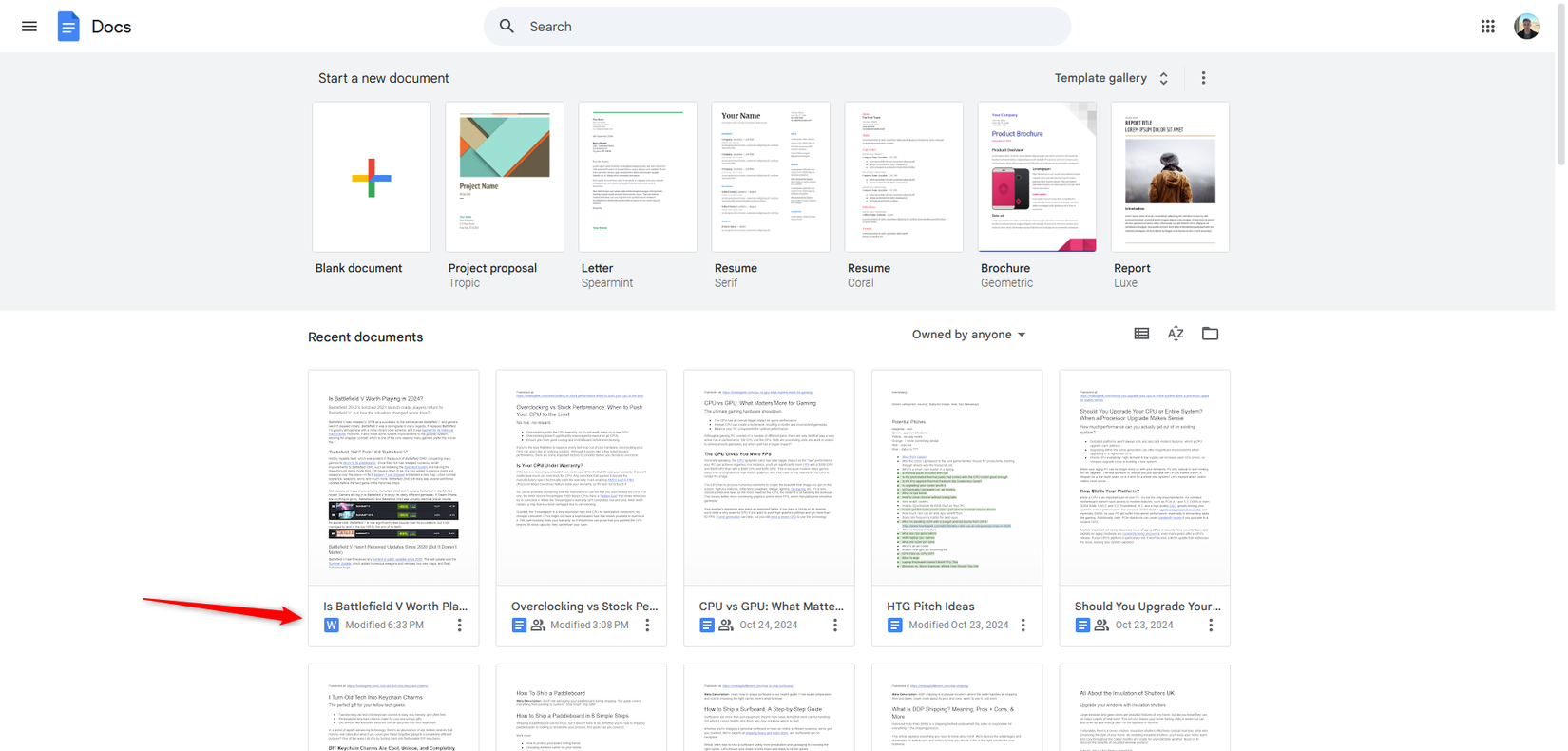The width and height of the screenshot is (1568, 751).
Task: Select the Brochure Geometric template
Action: (x=1037, y=178)
